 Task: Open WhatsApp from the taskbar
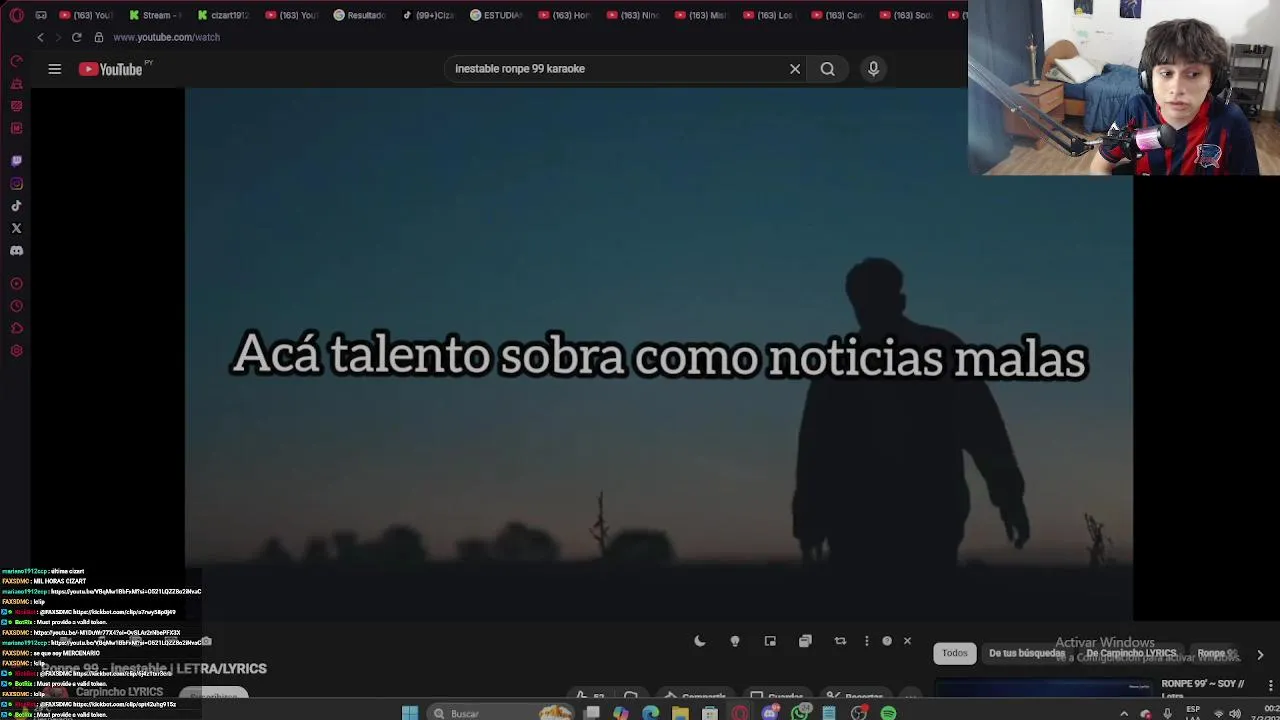point(799,713)
